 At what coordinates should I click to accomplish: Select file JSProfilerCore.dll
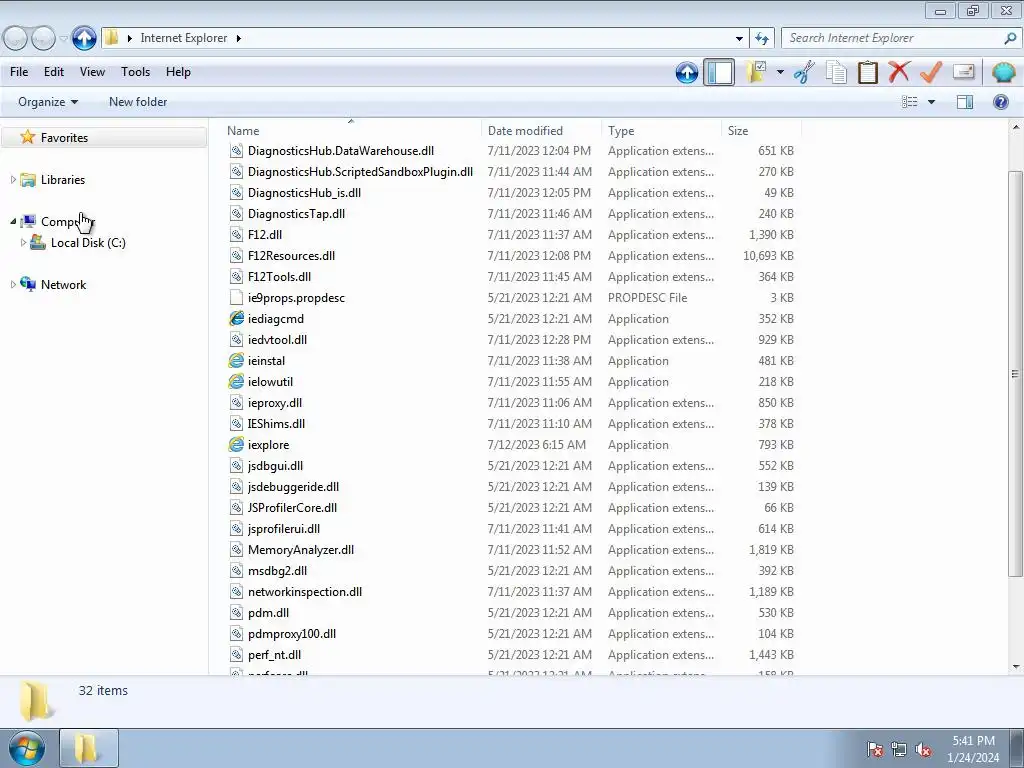293,507
